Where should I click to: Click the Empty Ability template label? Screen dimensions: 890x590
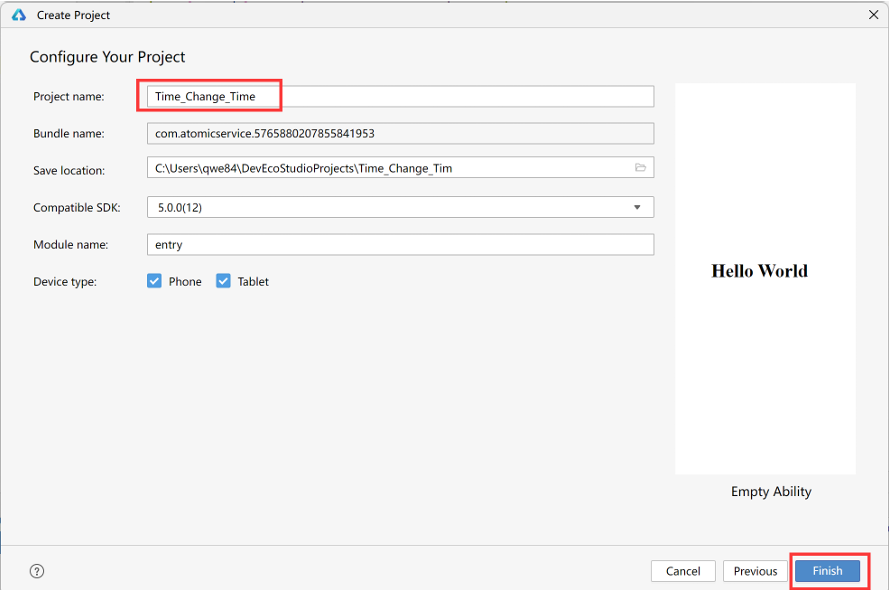[771, 492]
